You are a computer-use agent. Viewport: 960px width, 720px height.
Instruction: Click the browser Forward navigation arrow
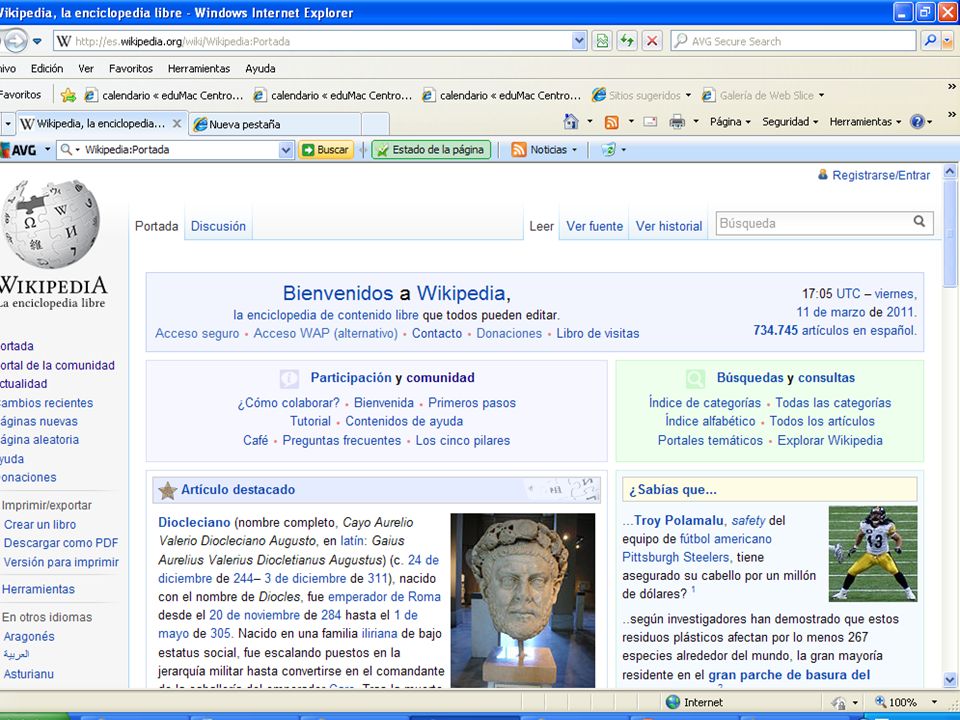coord(15,41)
